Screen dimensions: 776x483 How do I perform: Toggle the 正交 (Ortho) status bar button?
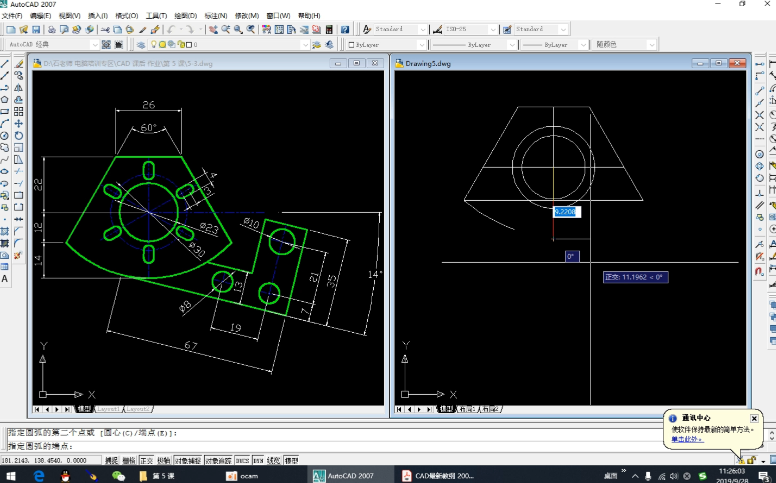[x=146, y=461]
